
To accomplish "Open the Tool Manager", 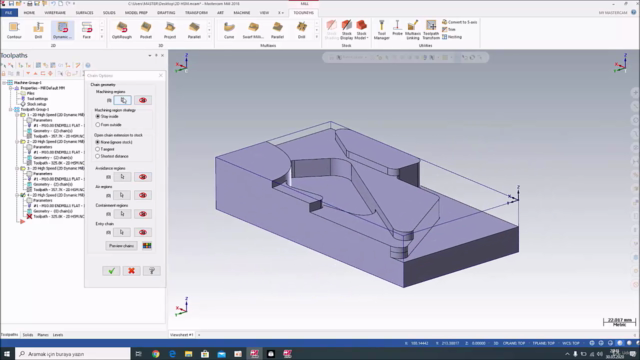I will (381, 30).
